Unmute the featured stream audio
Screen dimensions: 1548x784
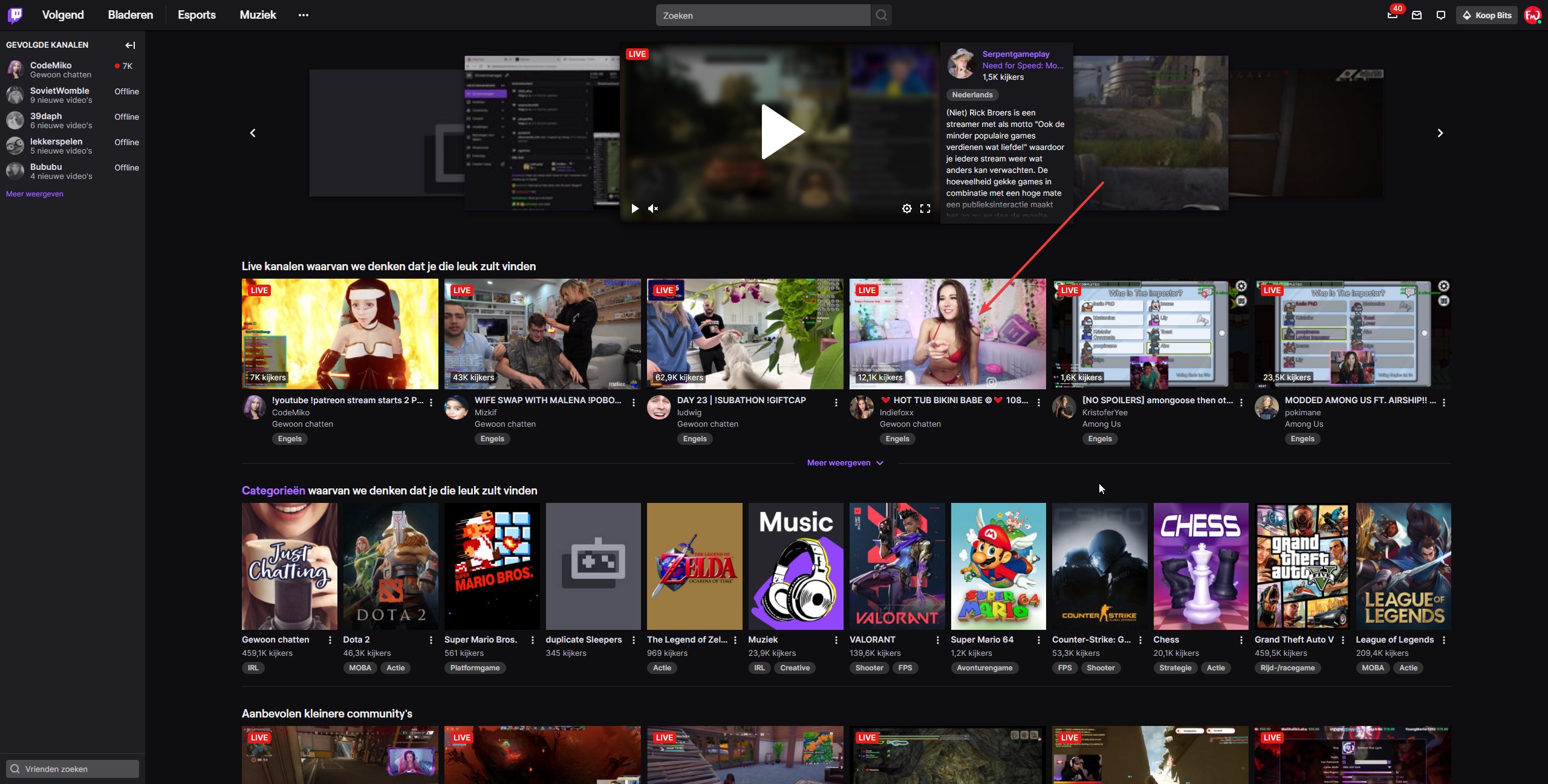[653, 209]
